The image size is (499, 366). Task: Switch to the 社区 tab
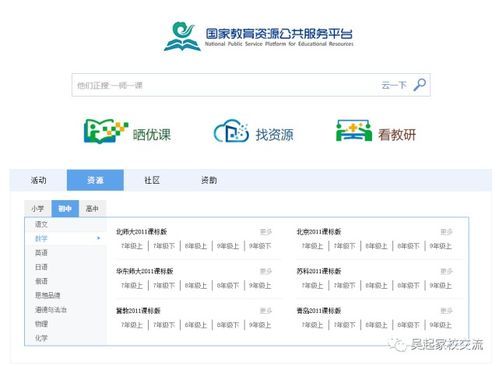[152, 180]
